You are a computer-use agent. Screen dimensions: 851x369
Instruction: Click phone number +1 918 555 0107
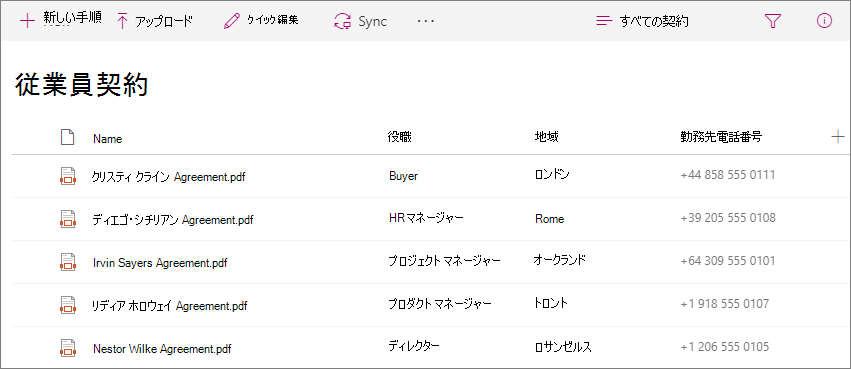[x=725, y=303]
